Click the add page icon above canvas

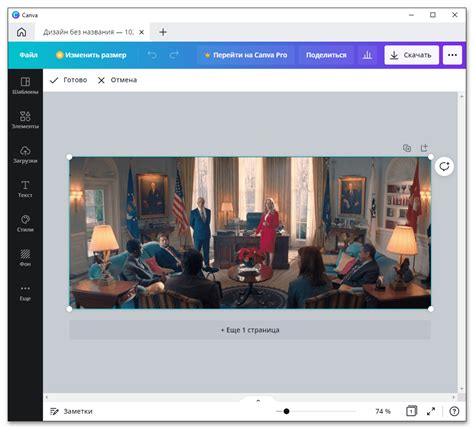(424, 148)
